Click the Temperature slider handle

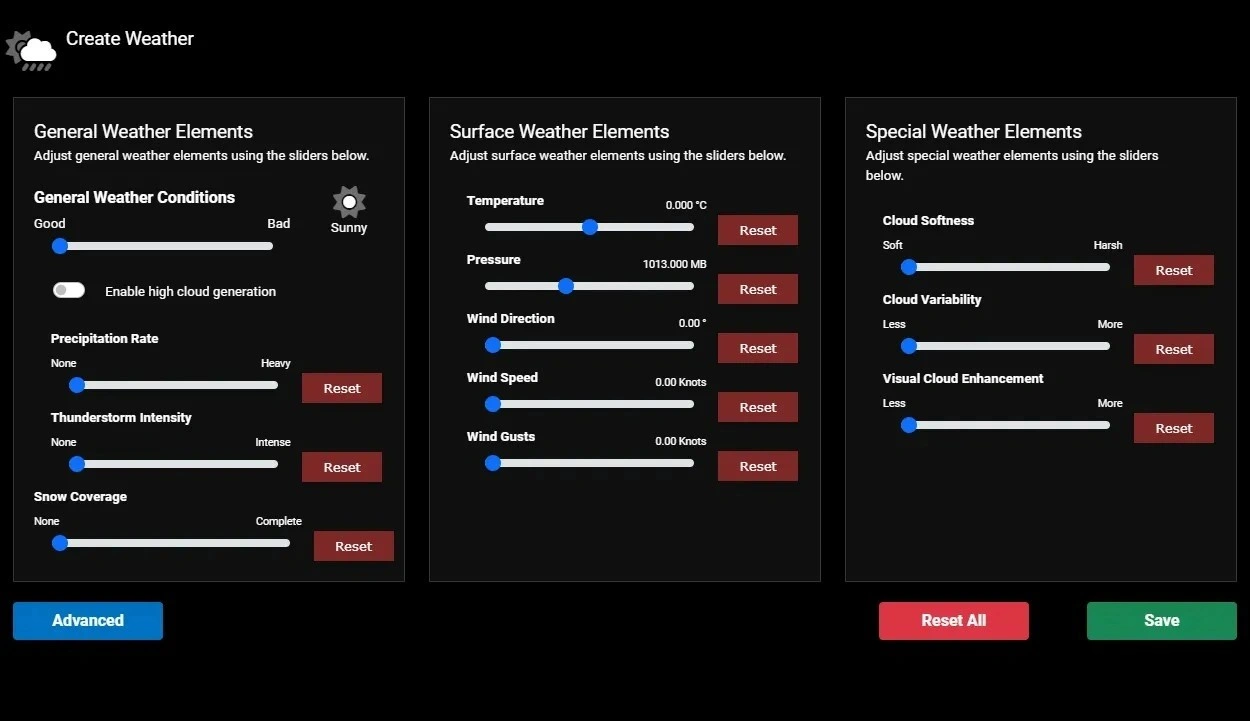[590, 227]
